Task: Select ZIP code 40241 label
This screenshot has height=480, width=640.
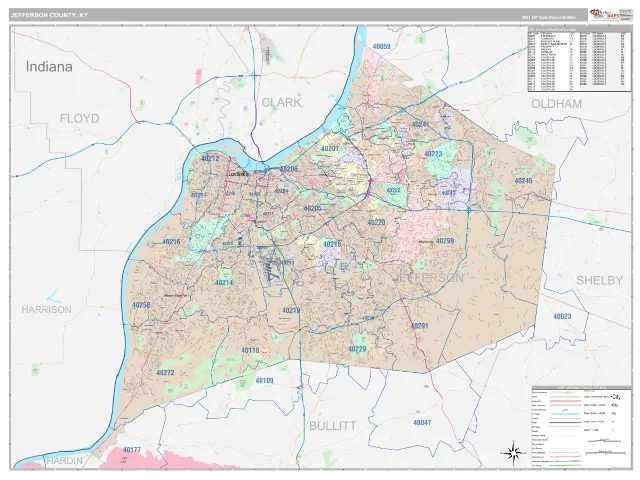Action: point(420,124)
